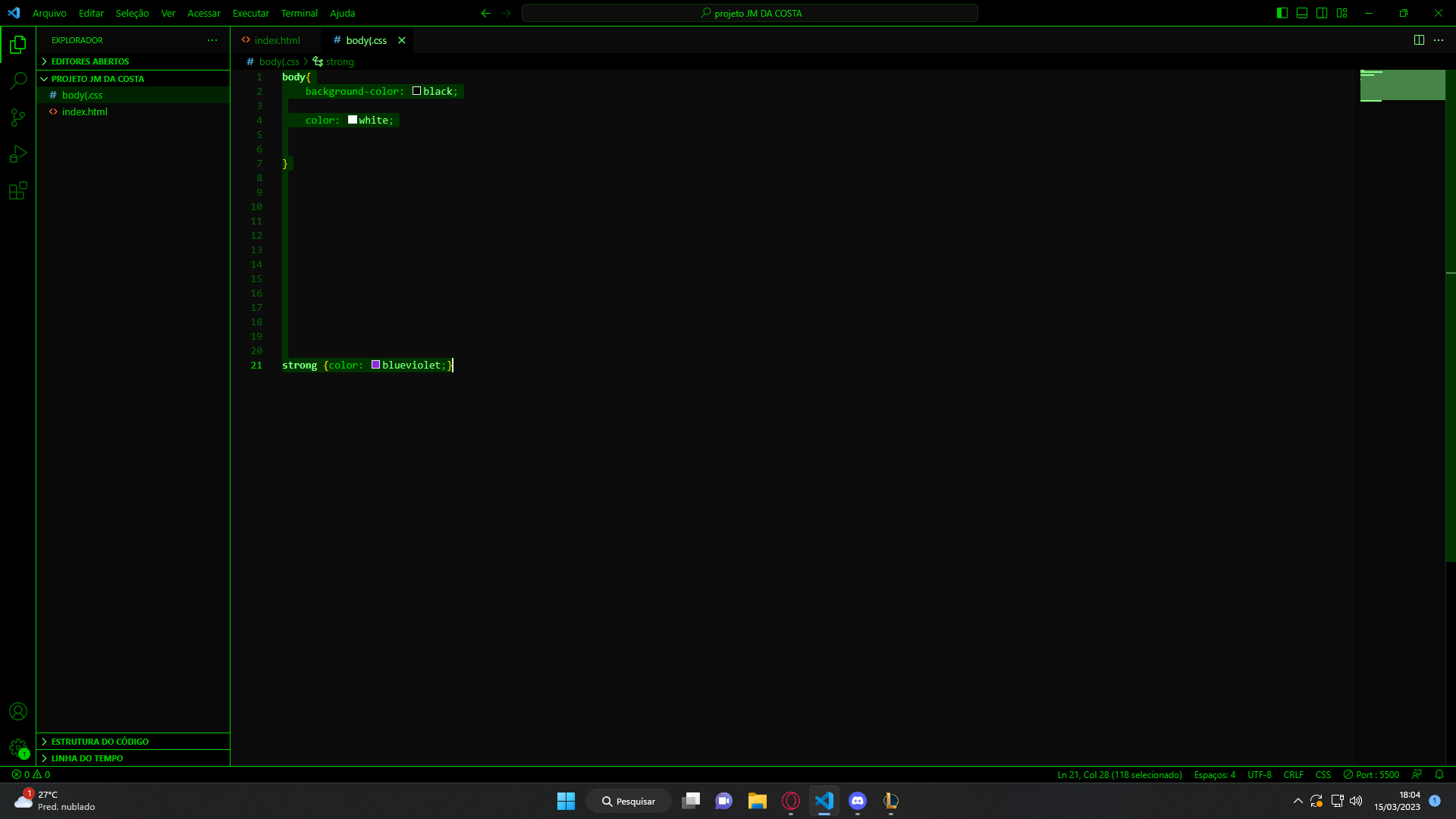Open the Accounts menu icon
The height and width of the screenshot is (819, 1456).
pos(18,711)
